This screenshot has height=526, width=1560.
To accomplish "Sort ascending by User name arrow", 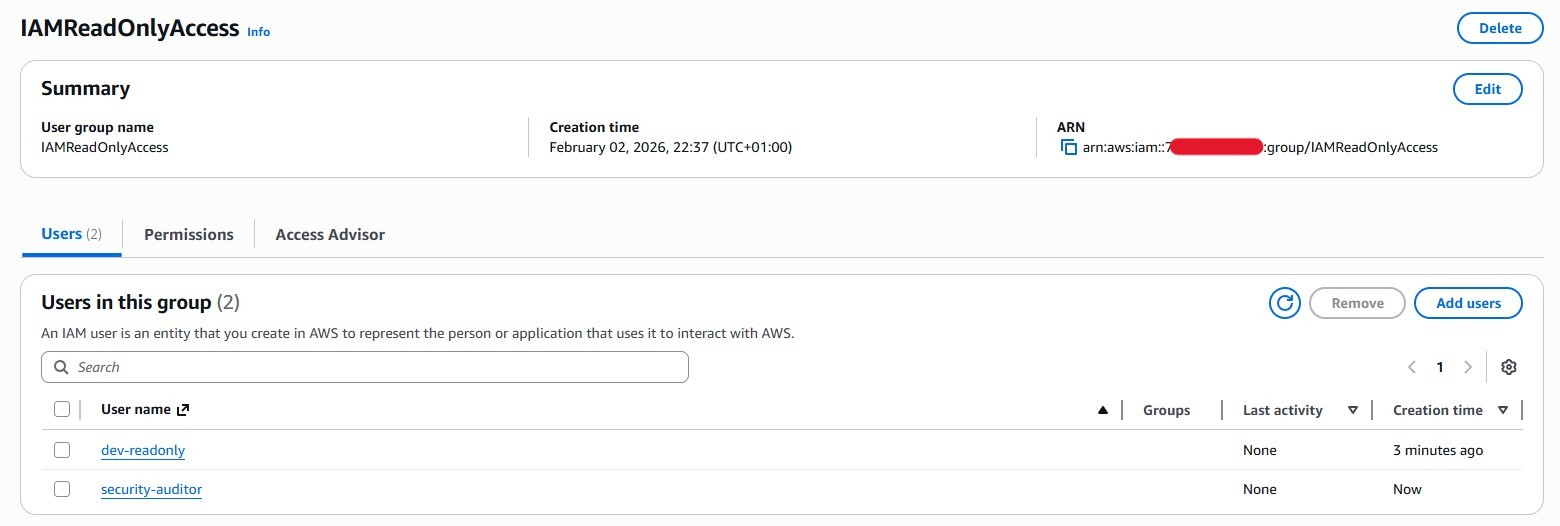I will click(1103, 410).
